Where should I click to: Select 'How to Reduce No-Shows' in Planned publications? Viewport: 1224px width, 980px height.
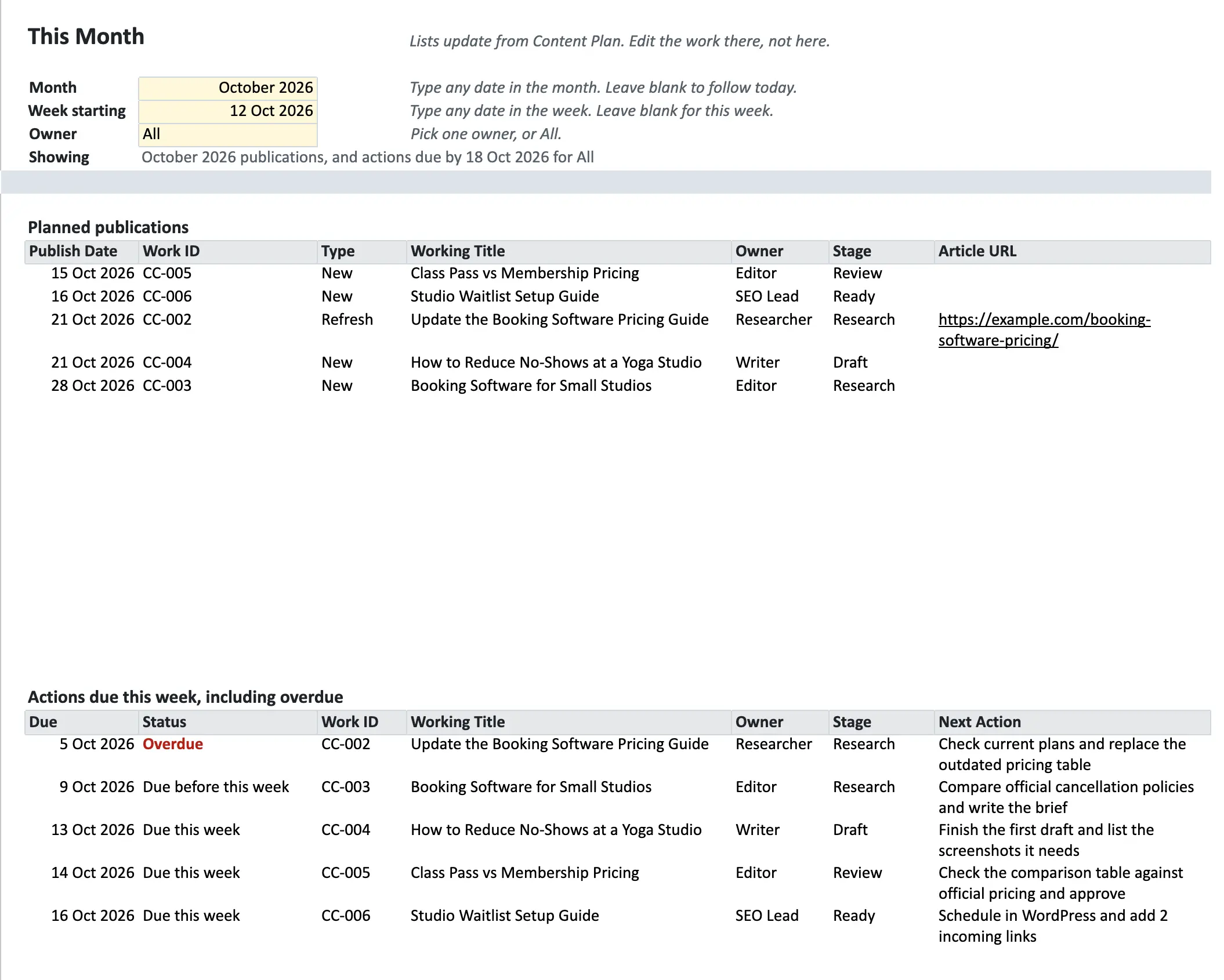[x=556, y=362]
